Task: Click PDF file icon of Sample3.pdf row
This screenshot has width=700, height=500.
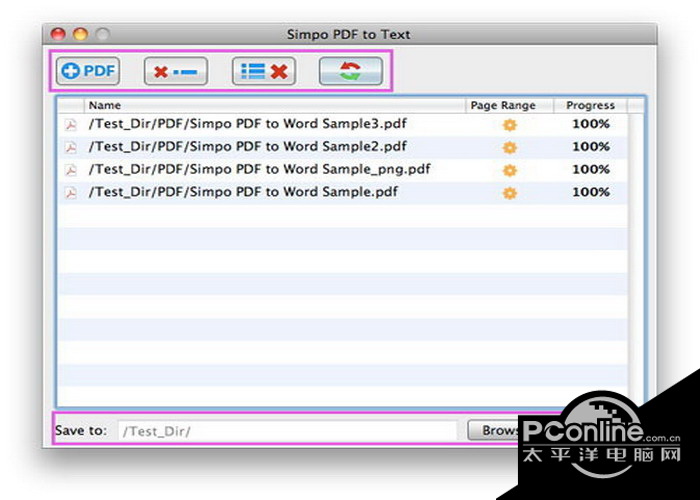Action: [x=71, y=125]
